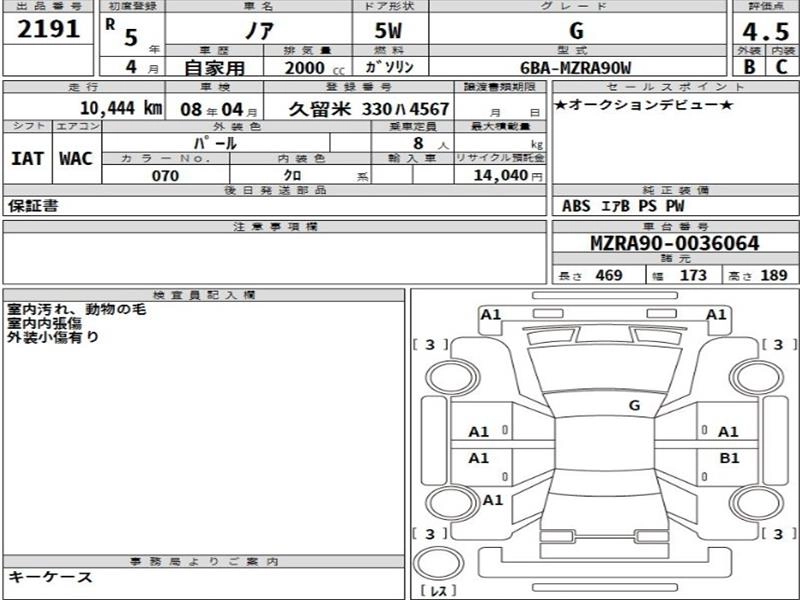The image size is (800, 600).
Task: Click the interior color クロ
Action: [292, 176]
